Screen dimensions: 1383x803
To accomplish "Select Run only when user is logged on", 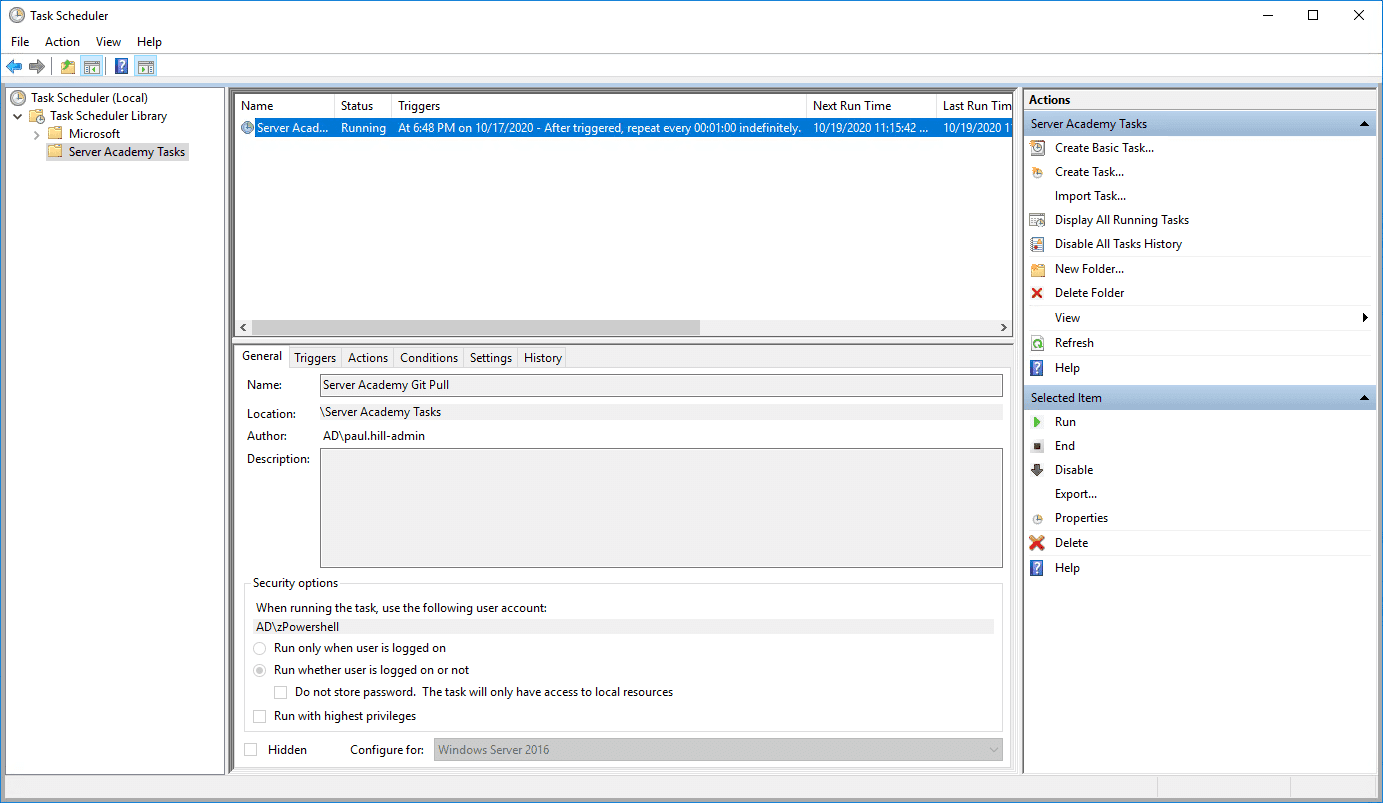I will coord(260,648).
